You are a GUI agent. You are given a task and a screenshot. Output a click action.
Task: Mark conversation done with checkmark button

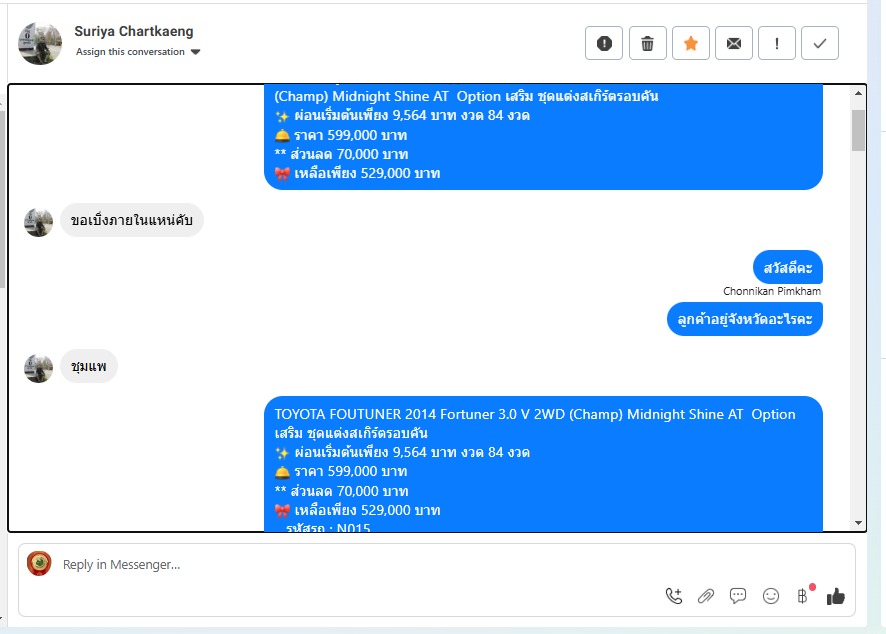pyautogui.click(x=820, y=43)
